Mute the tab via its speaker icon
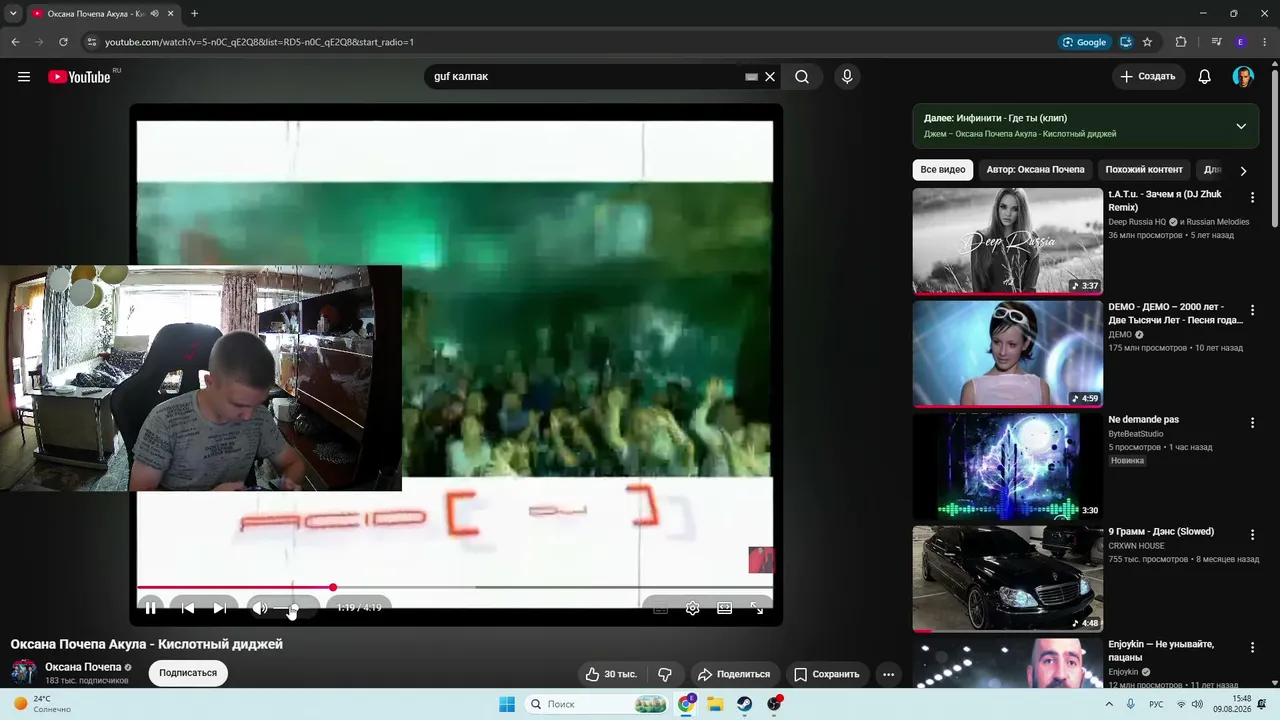The width and height of the screenshot is (1280, 720). [153, 14]
